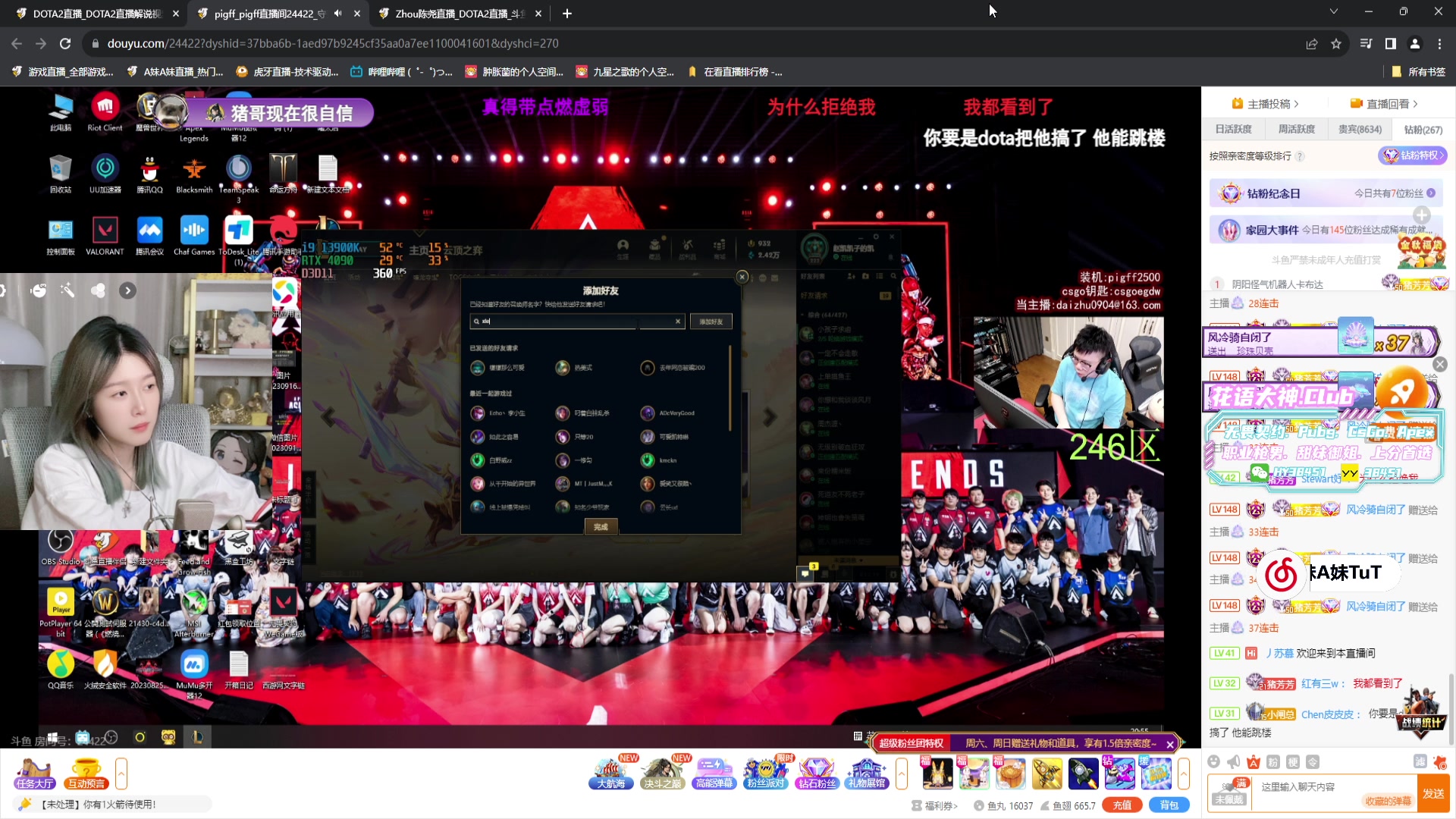Image resolution: width=1456 pixels, height=819 pixels.
Task: Click the megaphone broadcast icon in chat toolbar
Action: [x=1234, y=762]
